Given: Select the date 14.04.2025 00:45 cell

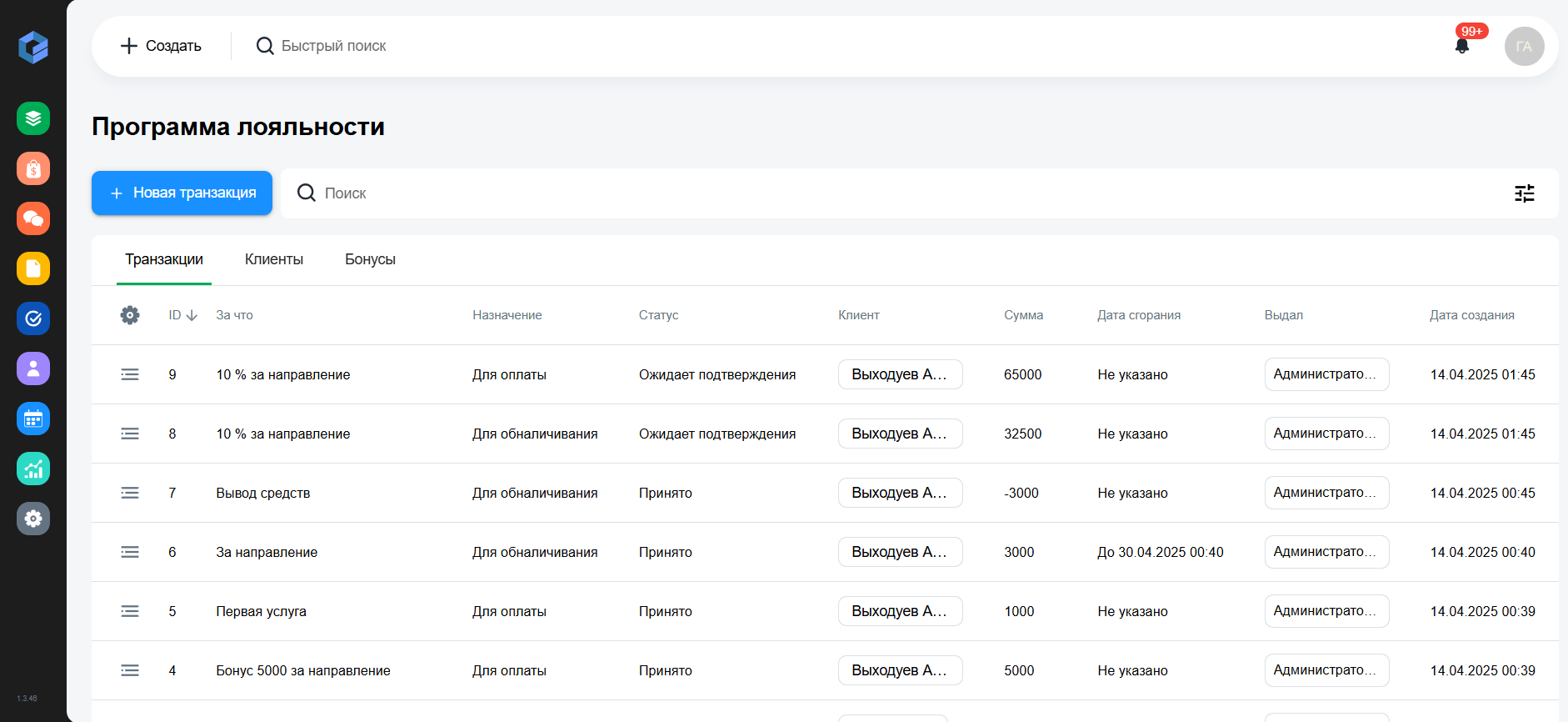Looking at the screenshot, I should [1483, 493].
